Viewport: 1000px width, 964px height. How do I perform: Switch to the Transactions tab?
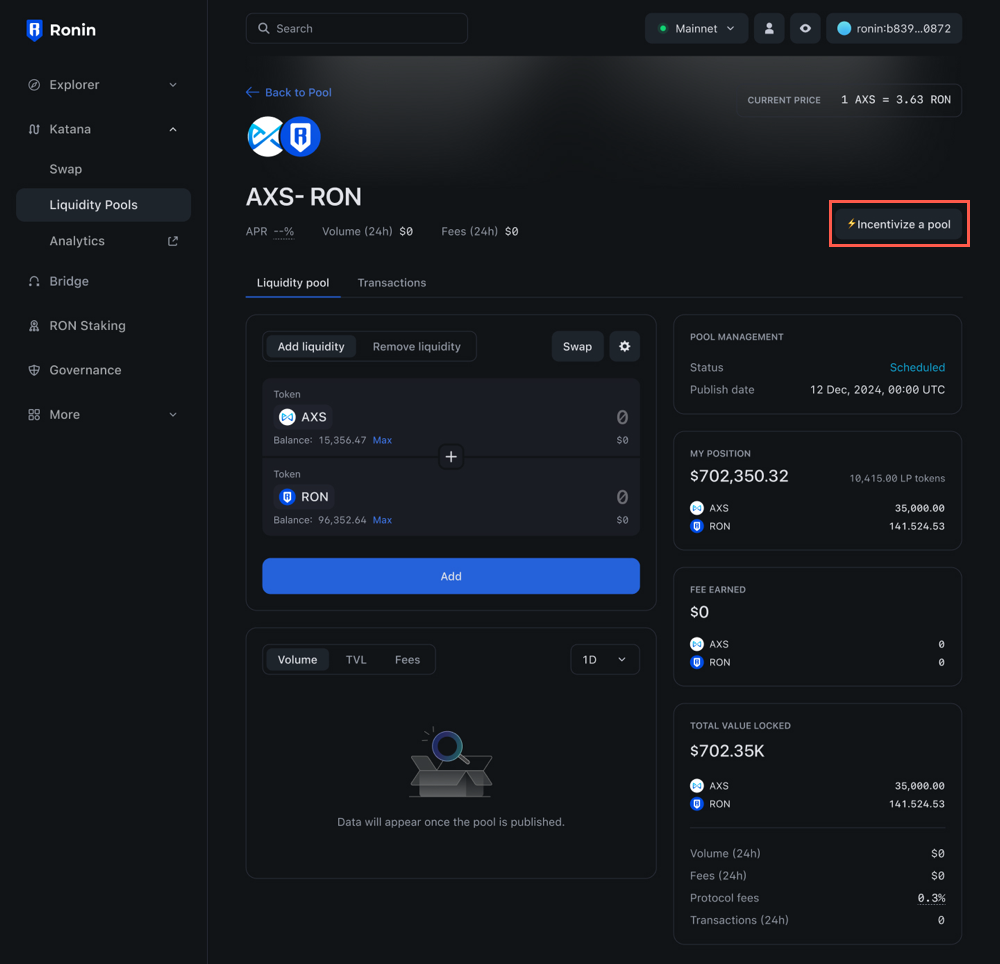[391, 283]
